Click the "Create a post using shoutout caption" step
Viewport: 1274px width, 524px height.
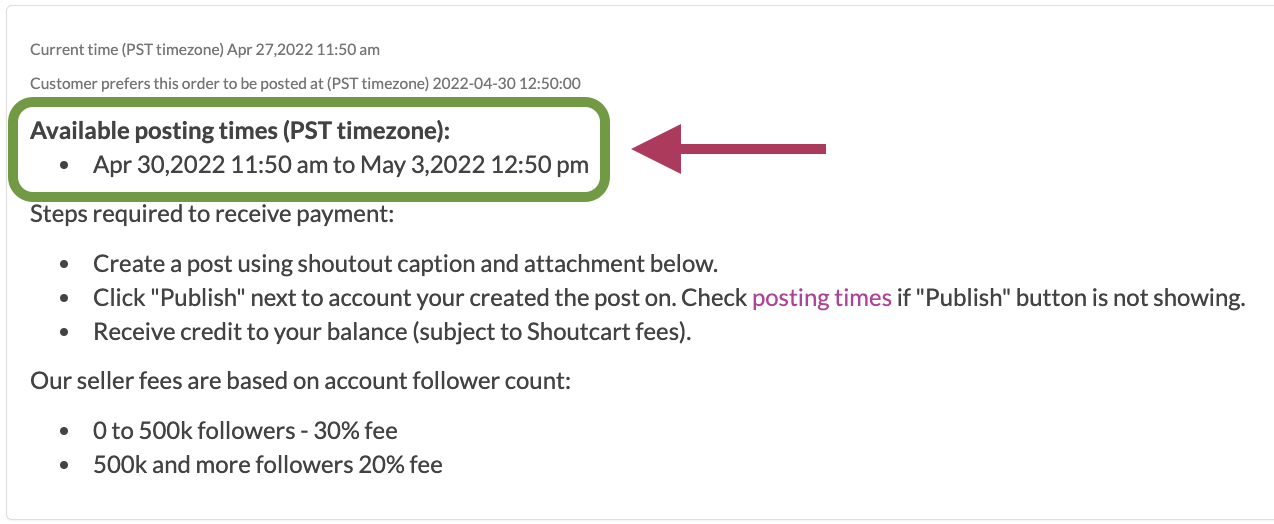[x=406, y=264]
